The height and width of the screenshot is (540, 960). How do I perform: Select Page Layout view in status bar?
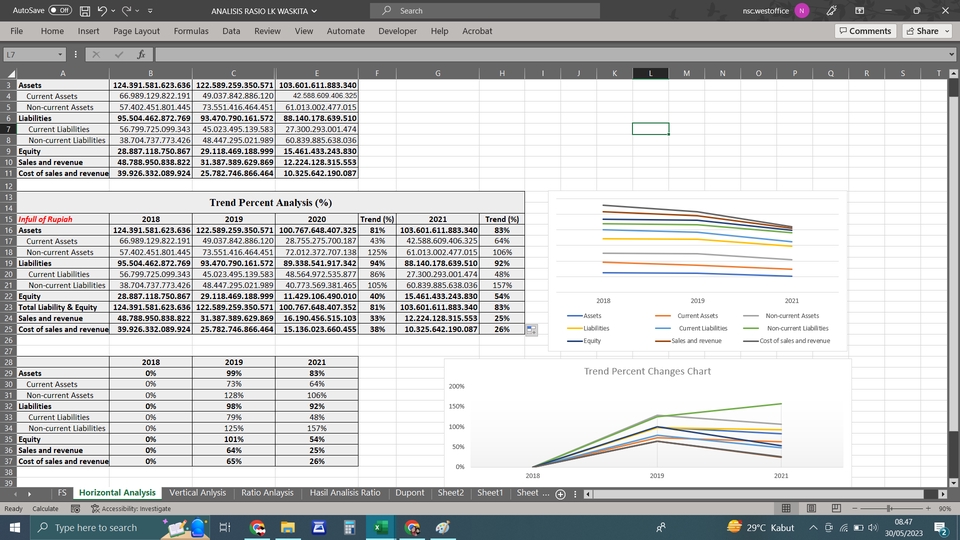[811, 508]
